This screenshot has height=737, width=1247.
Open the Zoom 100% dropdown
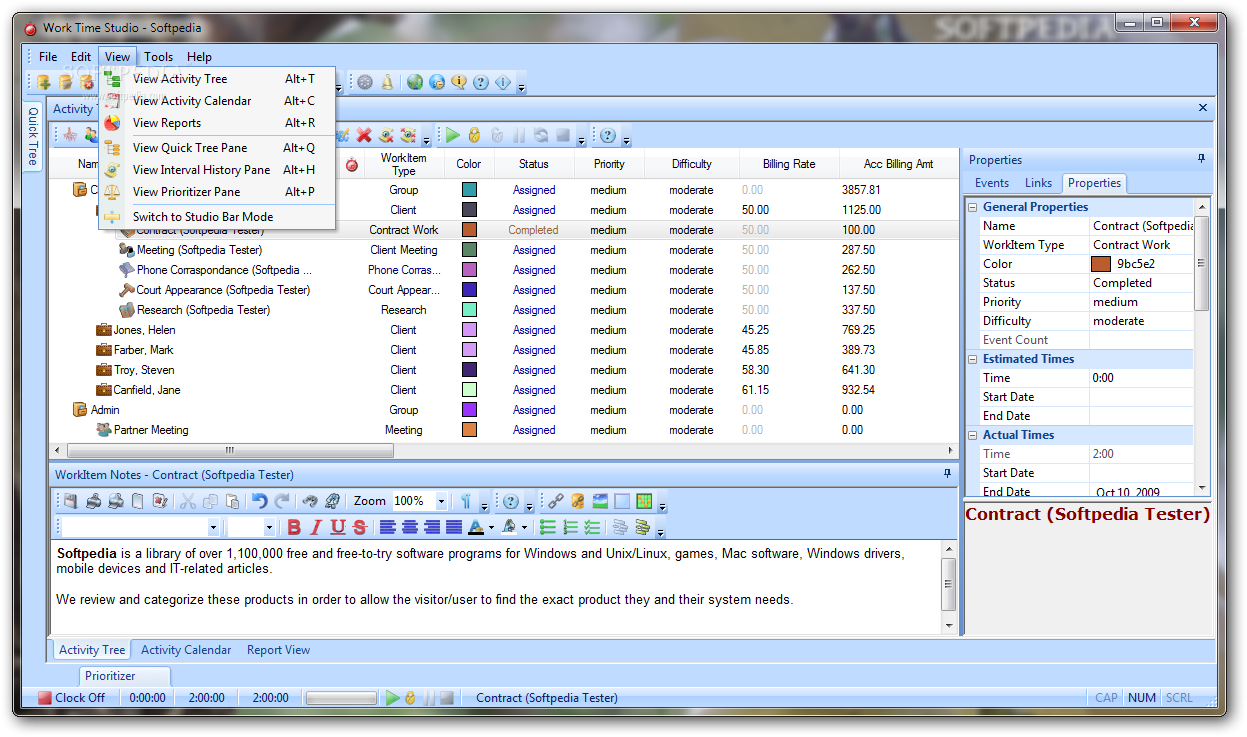tap(441, 501)
